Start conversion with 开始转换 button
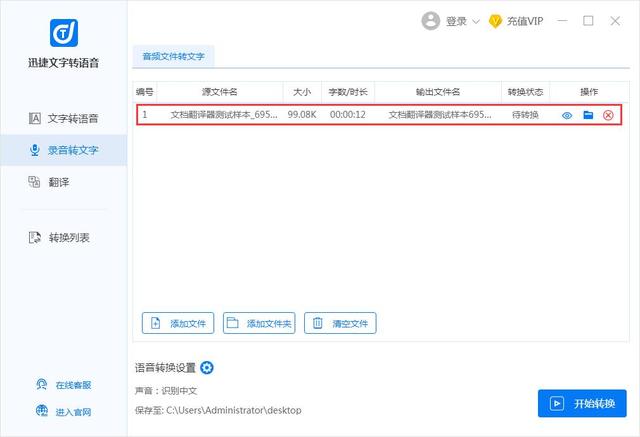 pyautogui.click(x=582, y=404)
